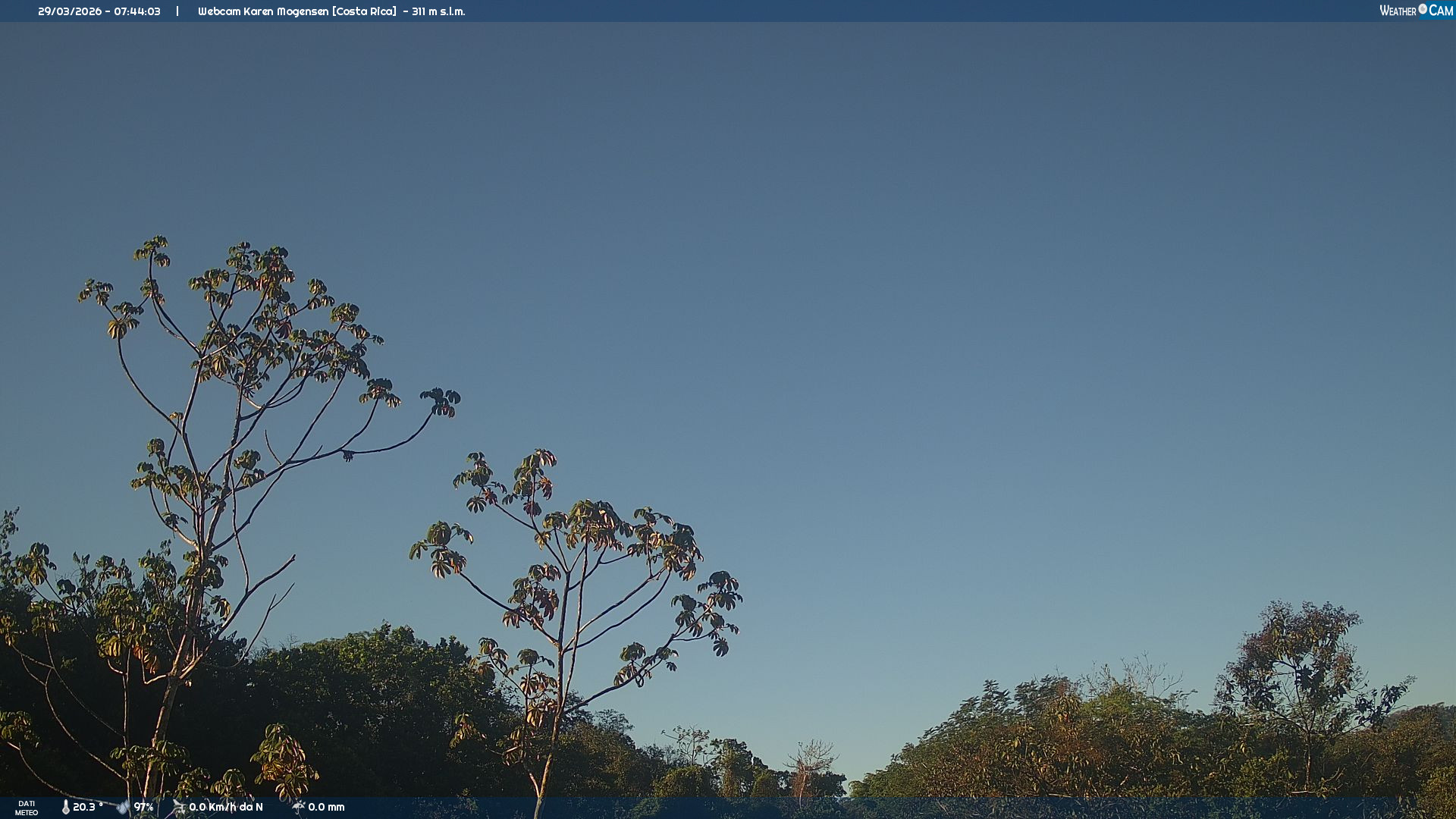
Task: Click the rain umbrella precipitation icon
Action: pyautogui.click(x=298, y=807)
